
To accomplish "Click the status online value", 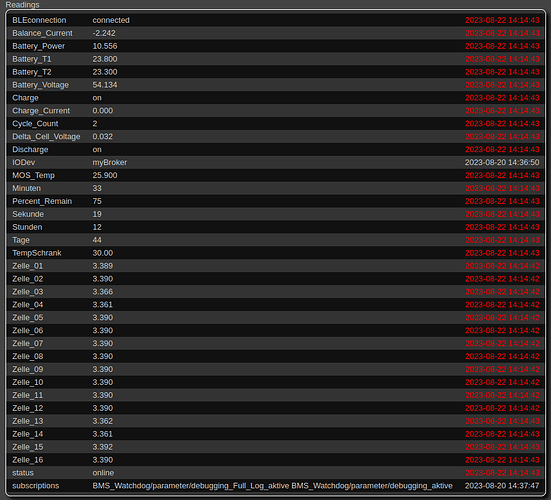I will click(103, 473).
